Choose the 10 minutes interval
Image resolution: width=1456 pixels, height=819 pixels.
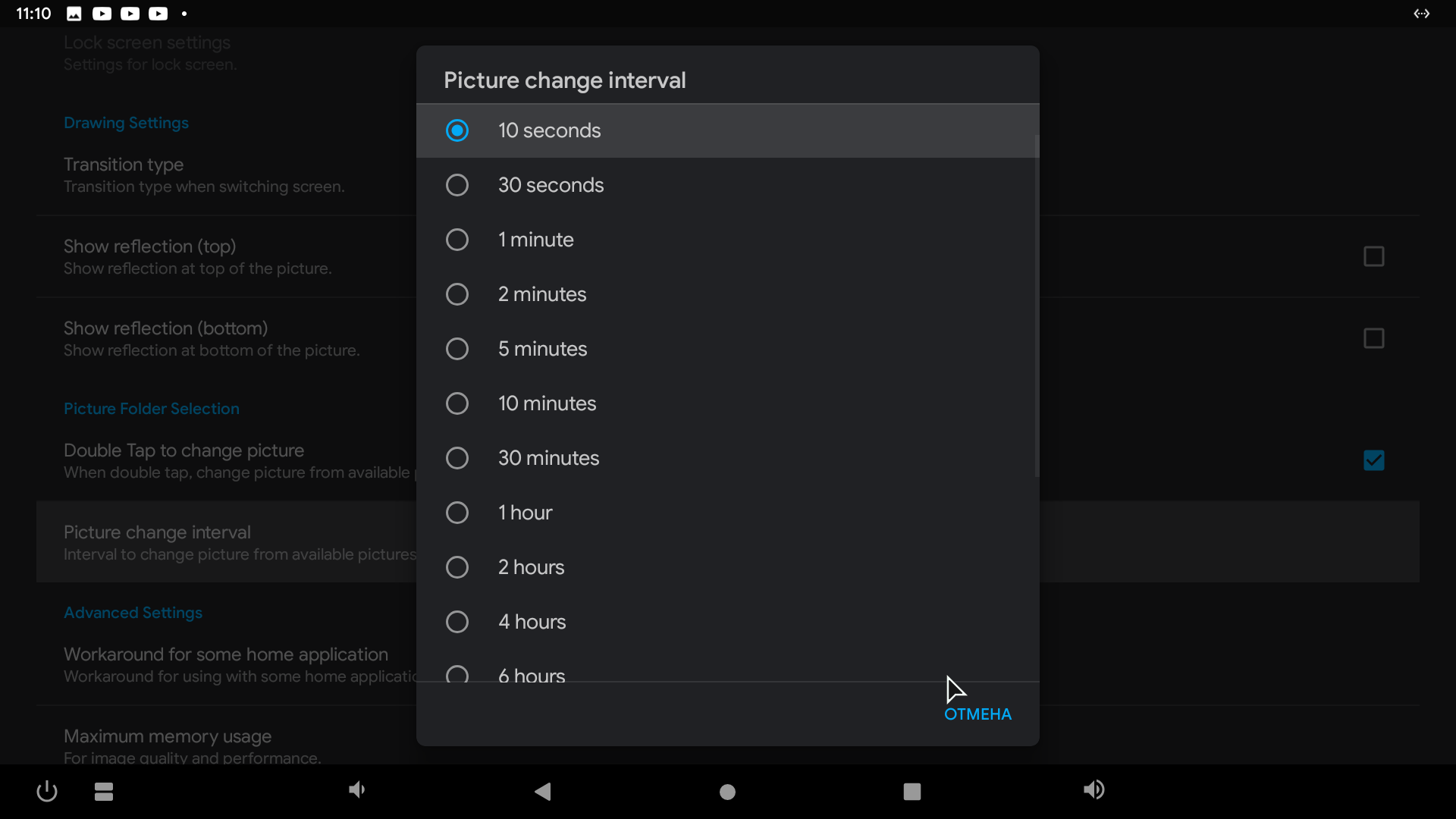pos(727,403)
